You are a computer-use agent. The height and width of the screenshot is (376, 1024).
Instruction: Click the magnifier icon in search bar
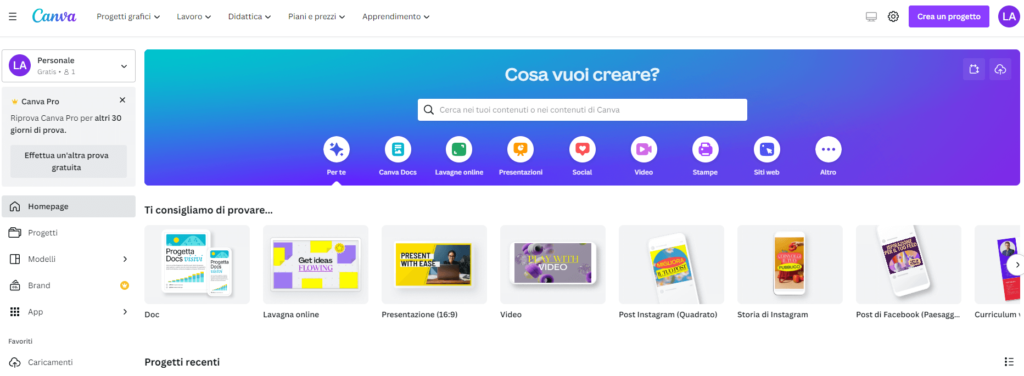428,110
